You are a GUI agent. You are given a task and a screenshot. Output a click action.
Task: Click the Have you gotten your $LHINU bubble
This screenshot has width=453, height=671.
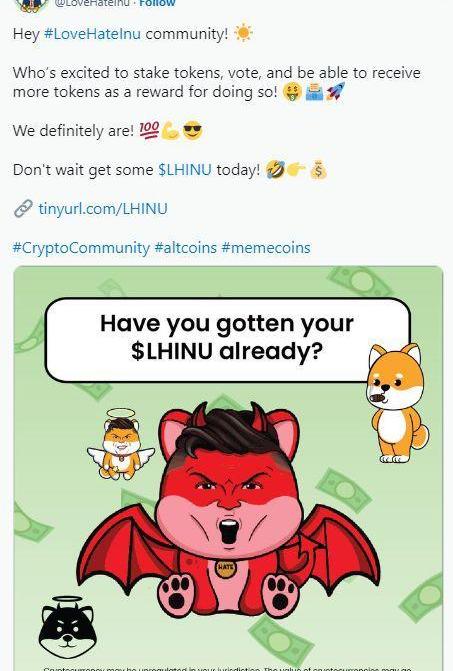[x=228, y=339]
